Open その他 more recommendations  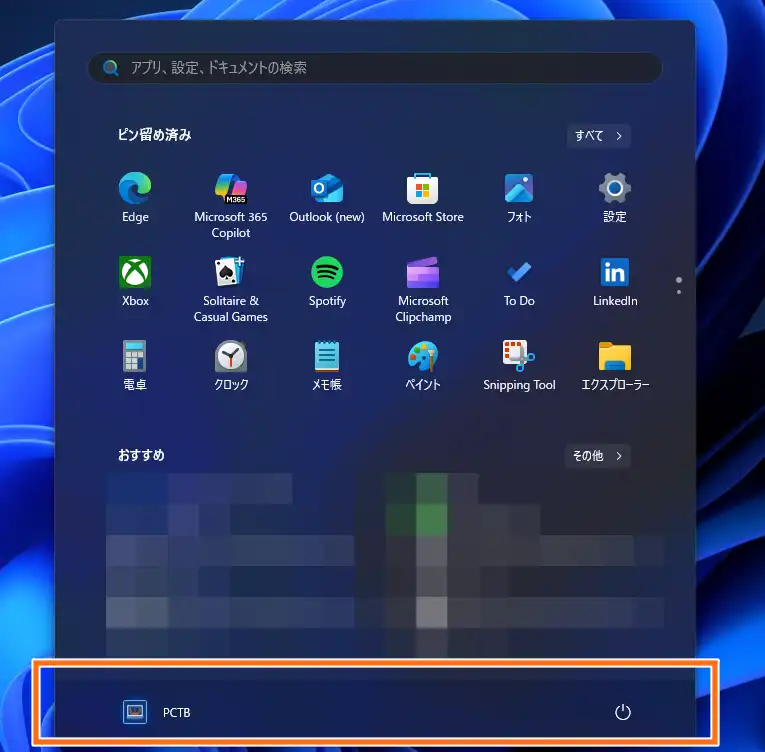(598, 456)
